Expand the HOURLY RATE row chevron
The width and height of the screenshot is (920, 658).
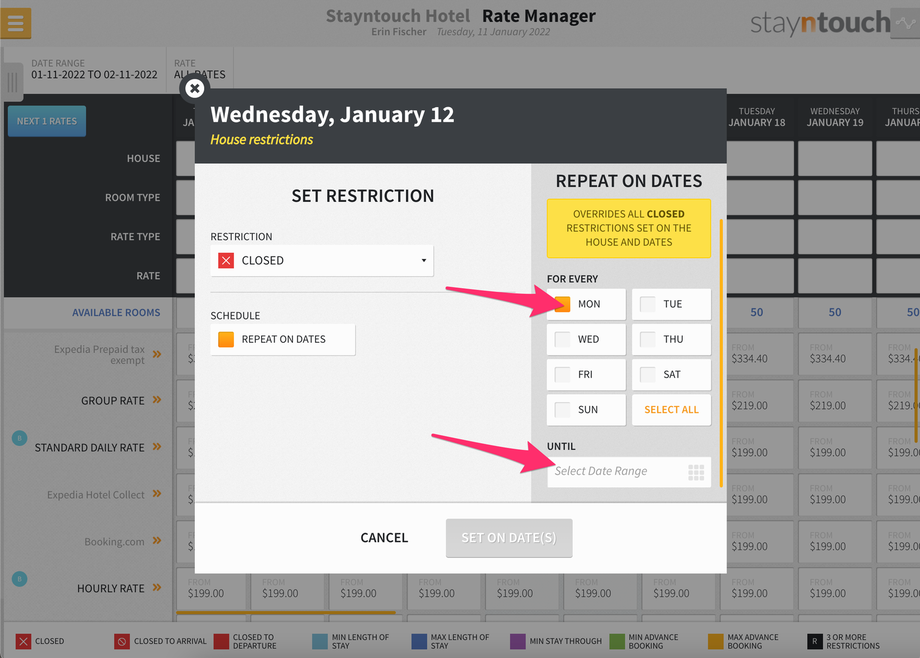[x=157, y=588]
